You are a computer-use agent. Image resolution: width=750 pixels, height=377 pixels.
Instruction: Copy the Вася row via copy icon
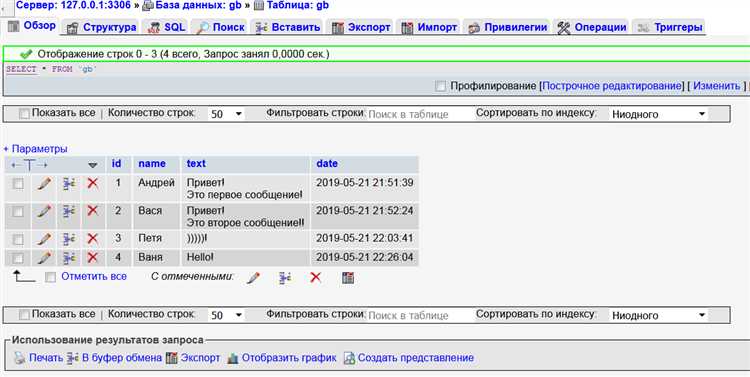click(x=69, y=211)
